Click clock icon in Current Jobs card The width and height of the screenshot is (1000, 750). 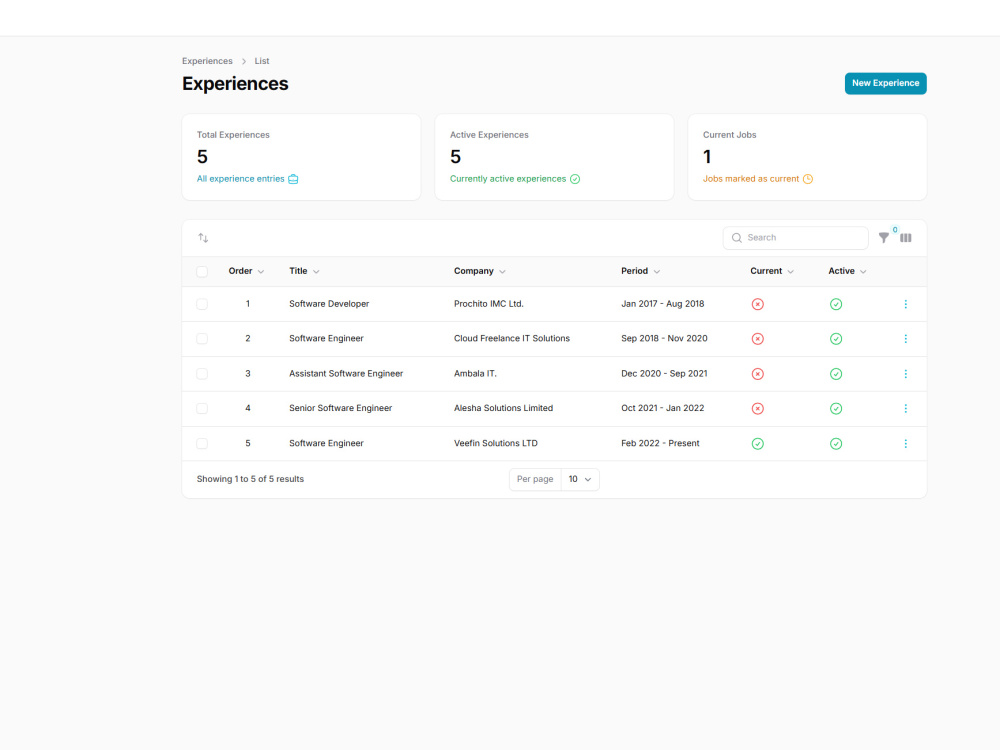coord(807,179)
